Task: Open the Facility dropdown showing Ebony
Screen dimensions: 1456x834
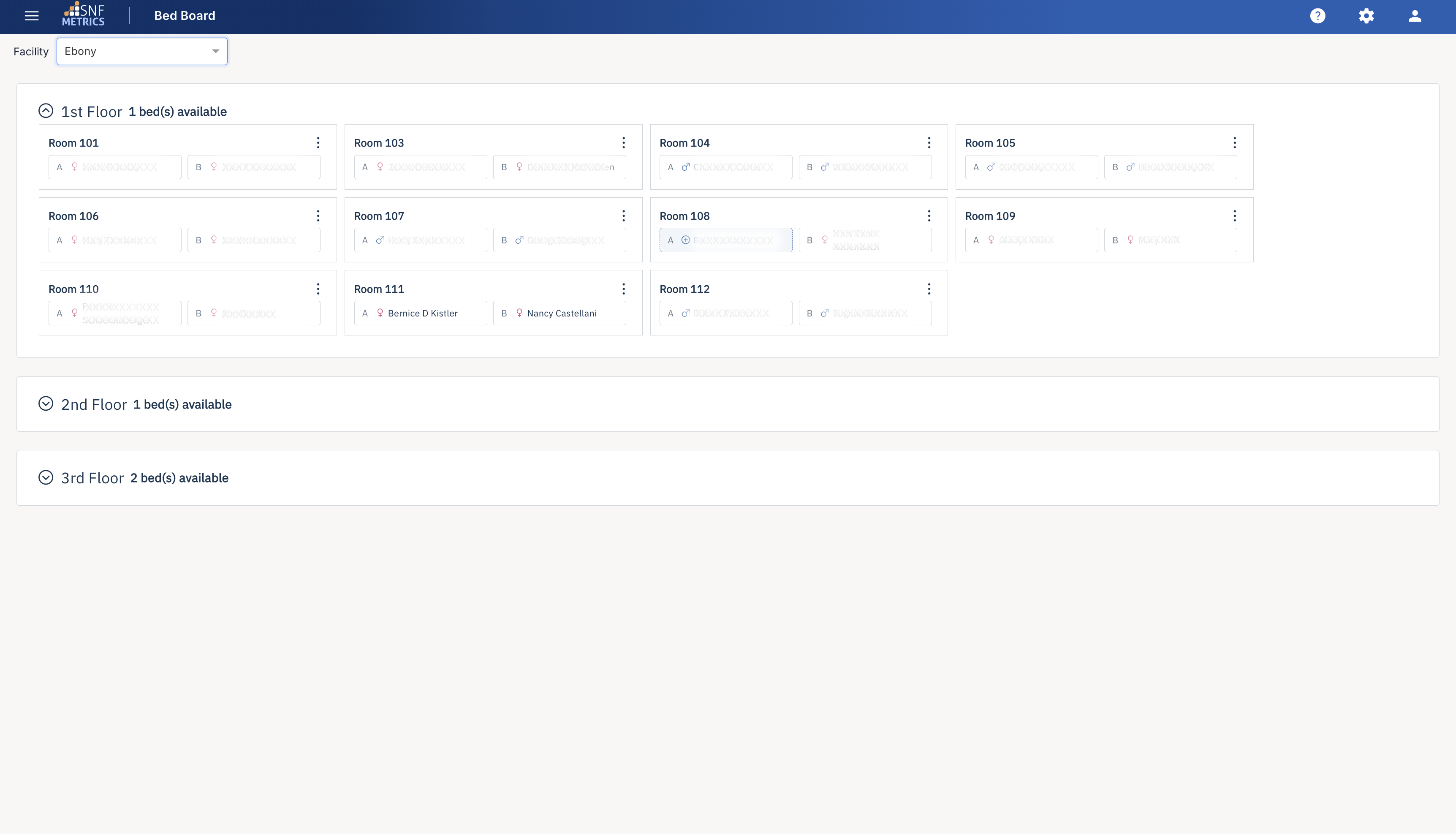Action: point(141,51)
